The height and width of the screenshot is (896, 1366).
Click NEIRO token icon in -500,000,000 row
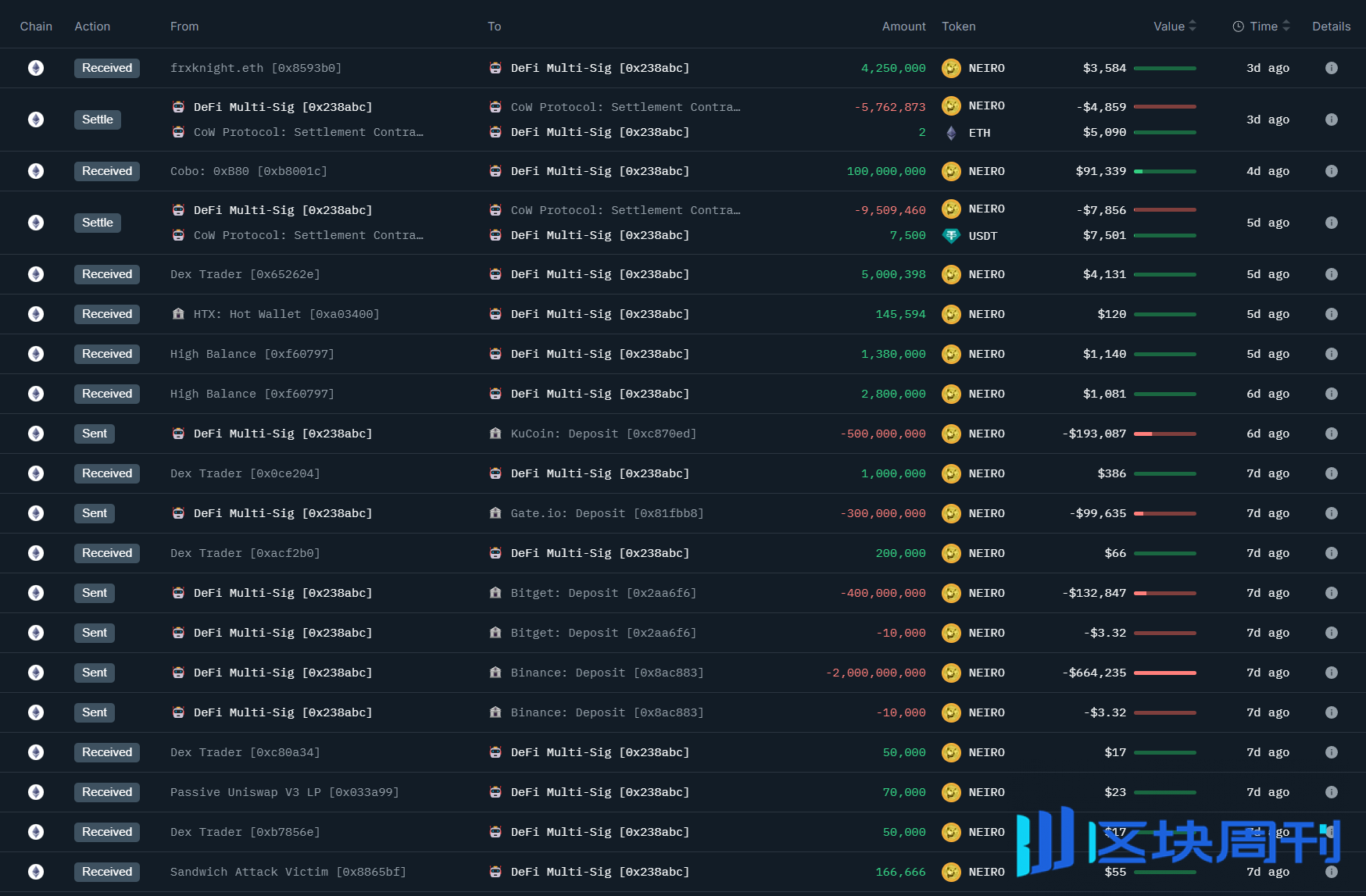(951, 434)
